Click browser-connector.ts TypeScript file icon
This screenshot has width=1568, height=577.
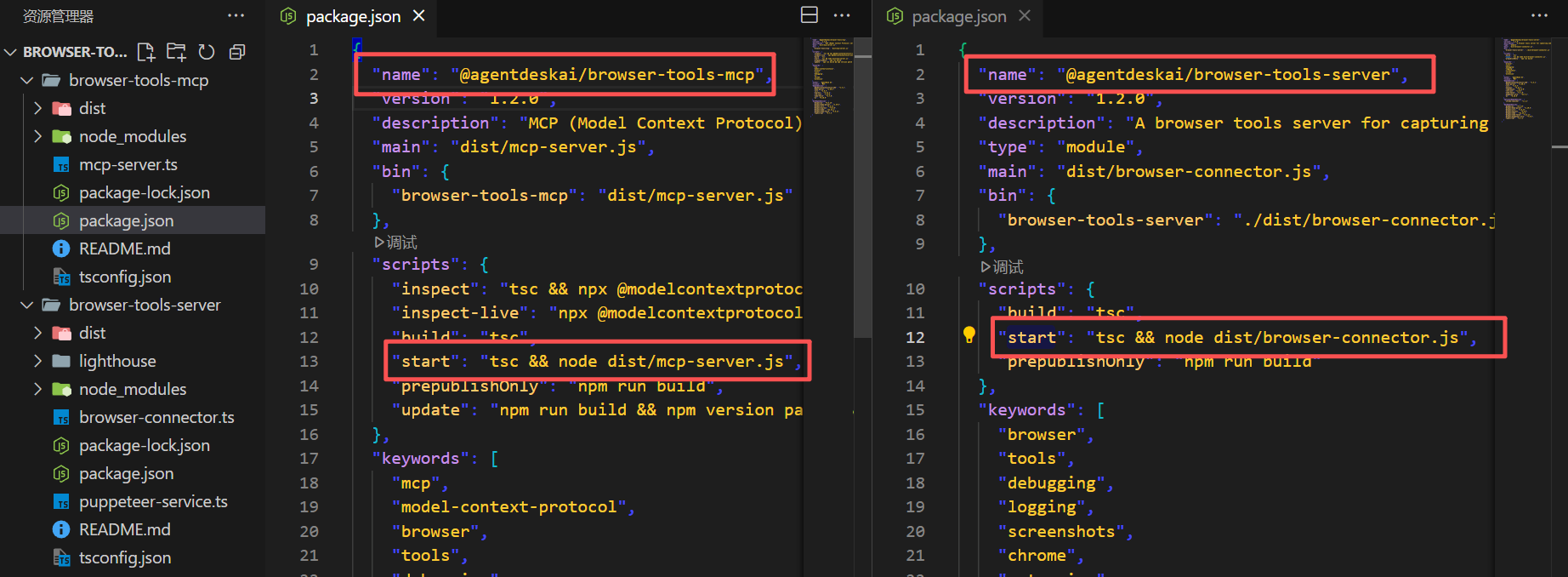[61, 417]
